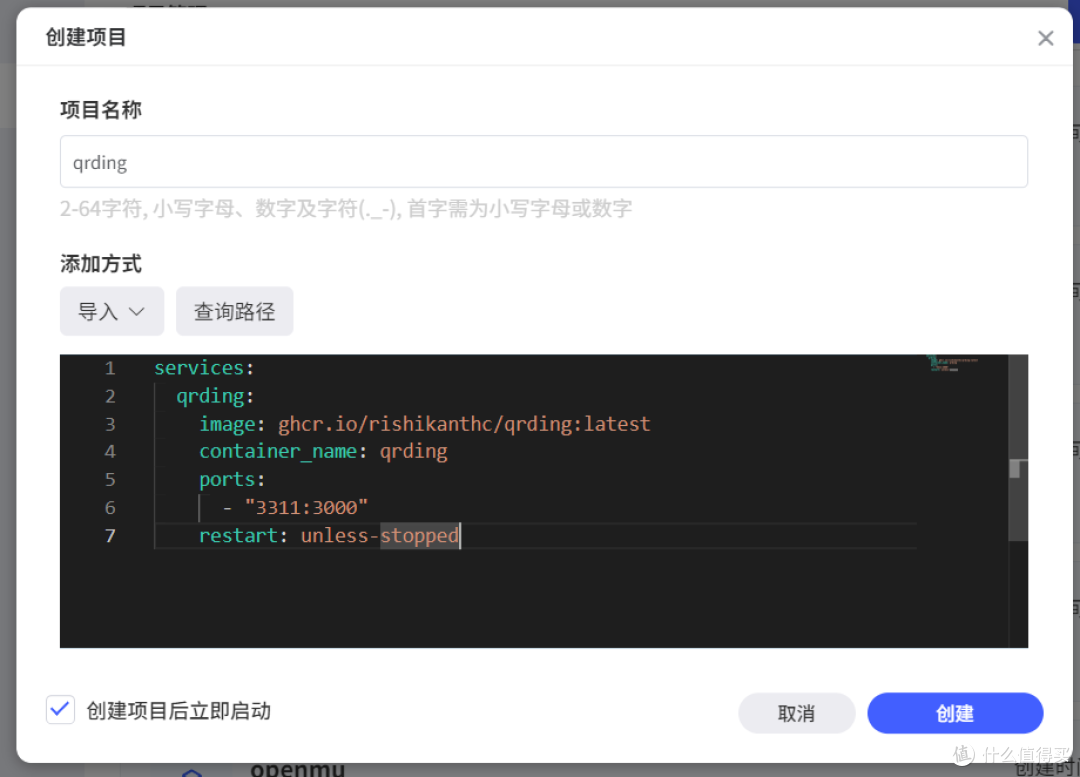This screenshot has width=1080, height=777.
Task: Click the 取消 button
Action: pyautogui.click(x=796, y=713)
